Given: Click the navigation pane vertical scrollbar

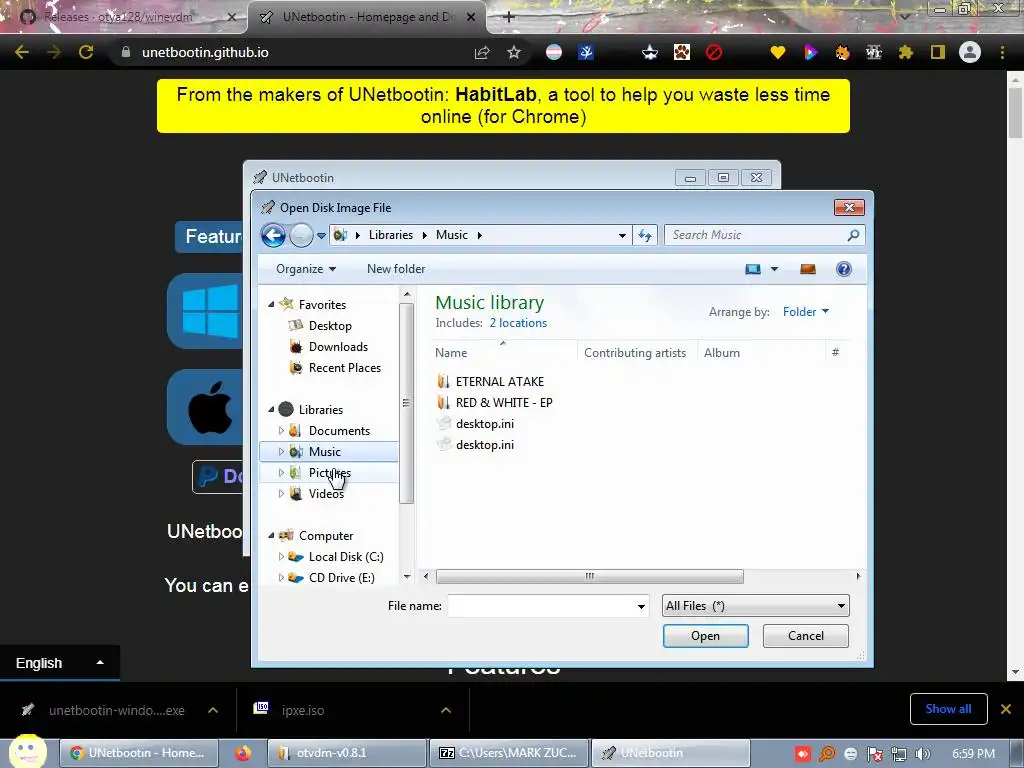Looking at the screenshot, I should tap(406, 403).
